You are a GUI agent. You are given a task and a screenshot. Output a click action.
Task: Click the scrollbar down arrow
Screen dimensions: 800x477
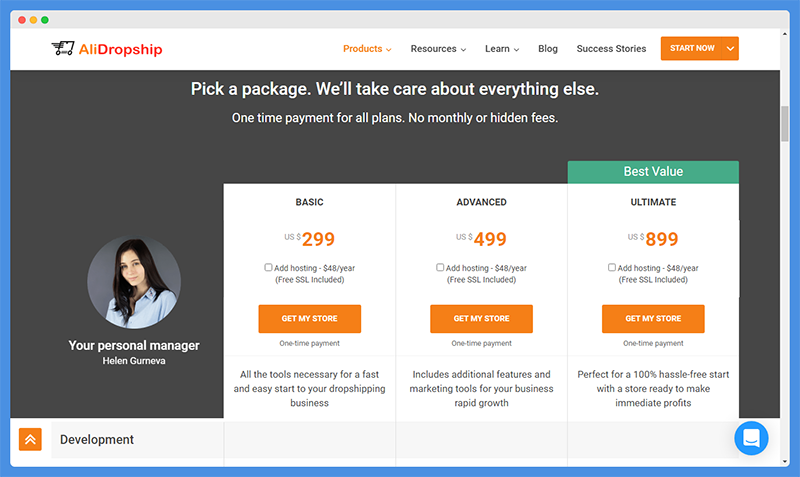[x=785, y=461]
